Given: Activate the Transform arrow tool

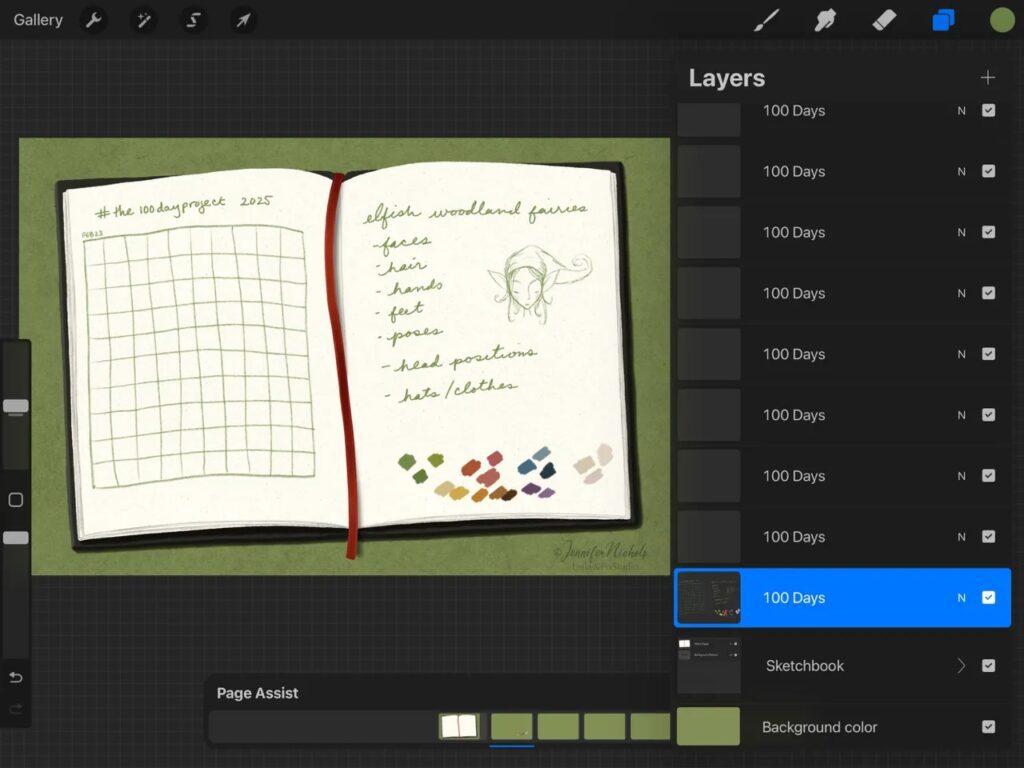Looking at the screenshot, I should coord(243,20).
